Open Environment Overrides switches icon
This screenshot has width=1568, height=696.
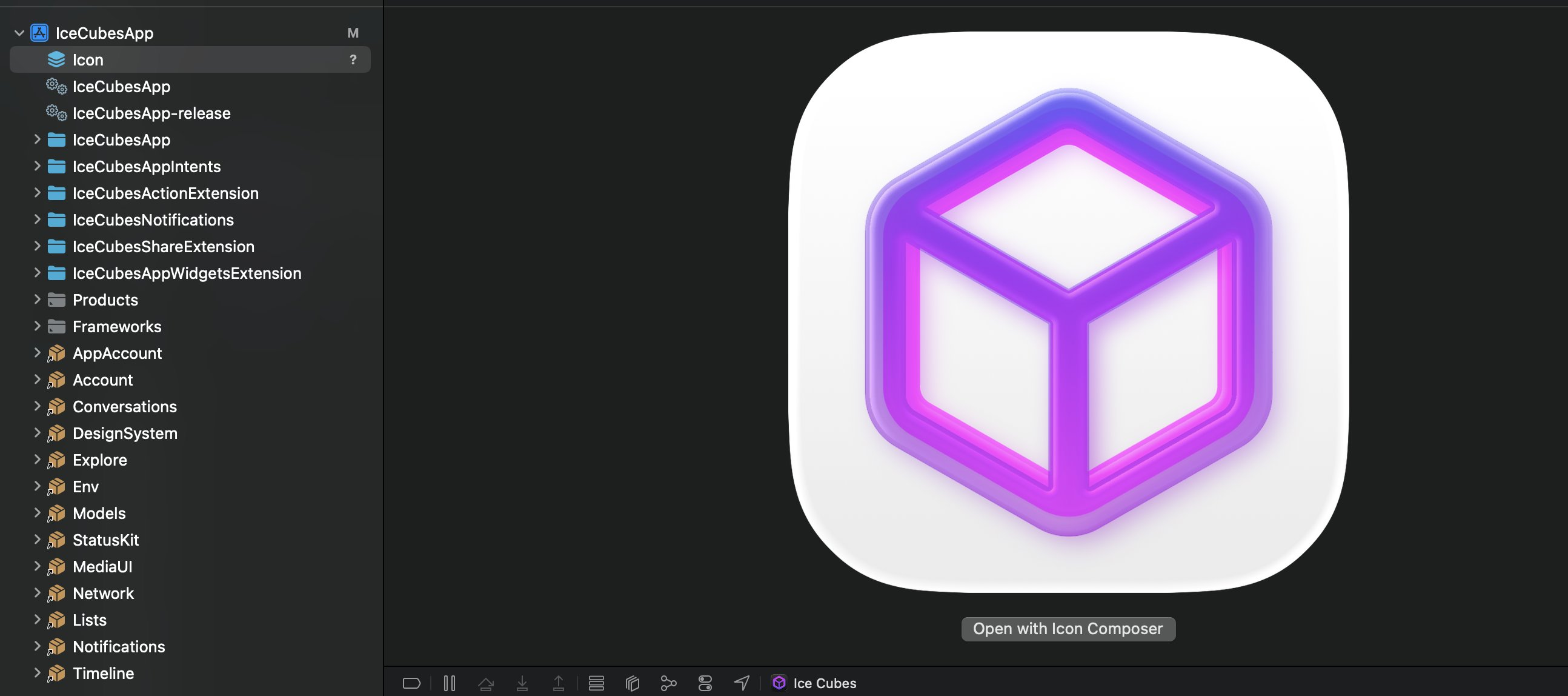click(705, 683)
